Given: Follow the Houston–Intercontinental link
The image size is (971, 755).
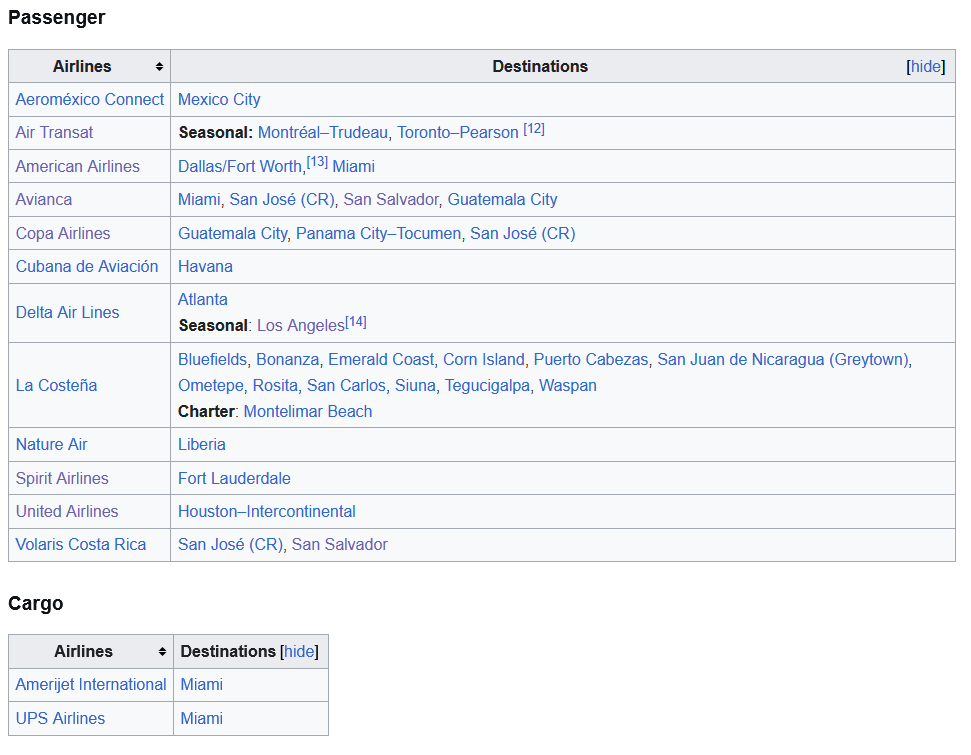Looking at the screenshot, I should pos(267,512).
